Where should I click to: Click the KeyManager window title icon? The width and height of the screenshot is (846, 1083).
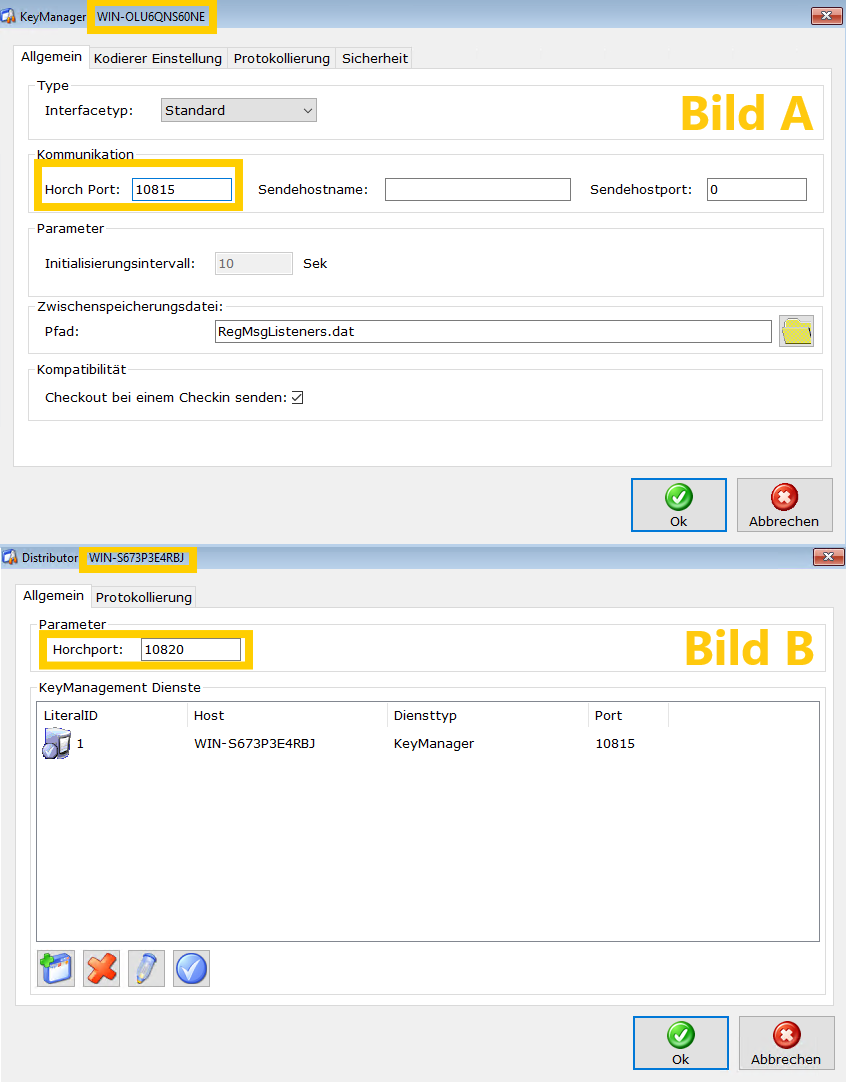tap(9, 17)
